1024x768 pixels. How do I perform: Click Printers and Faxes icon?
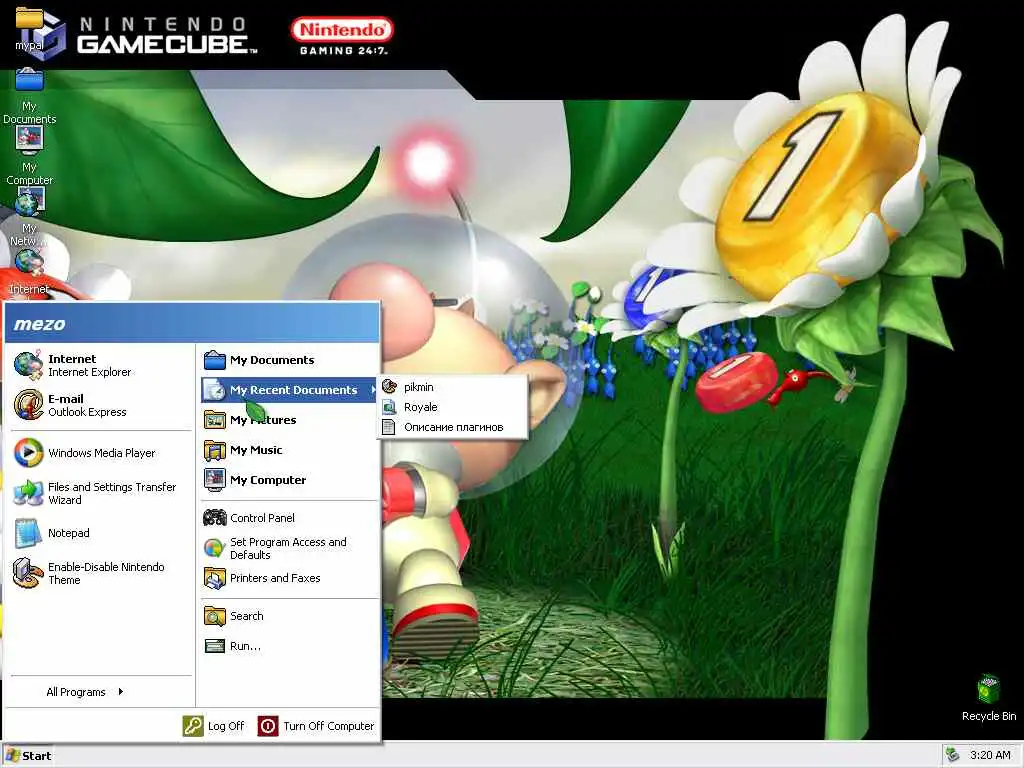tap(214, 578)
